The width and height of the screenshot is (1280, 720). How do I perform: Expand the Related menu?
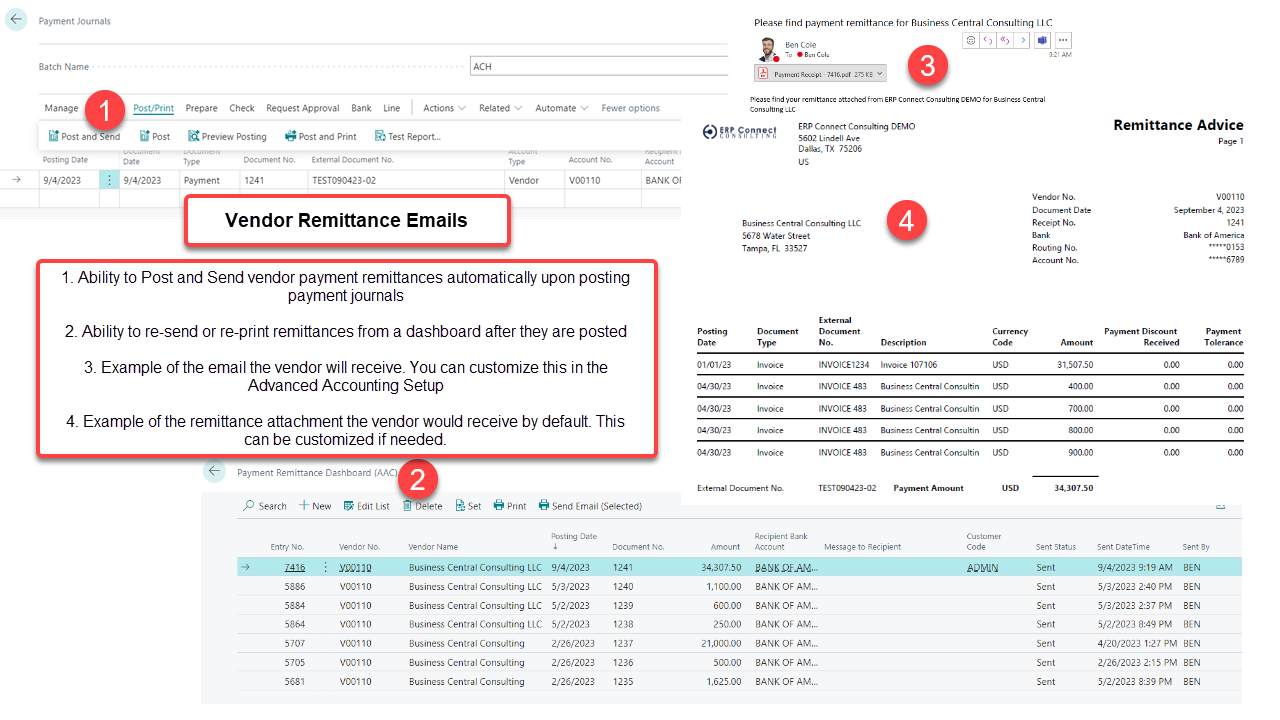[500, 108]
